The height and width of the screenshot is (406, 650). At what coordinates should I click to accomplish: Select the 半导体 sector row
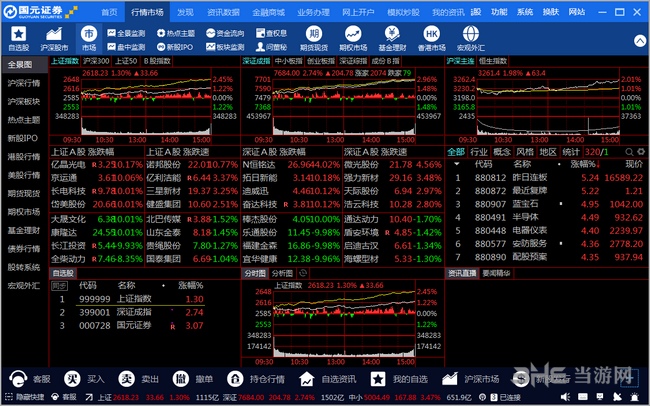[548, 217]
